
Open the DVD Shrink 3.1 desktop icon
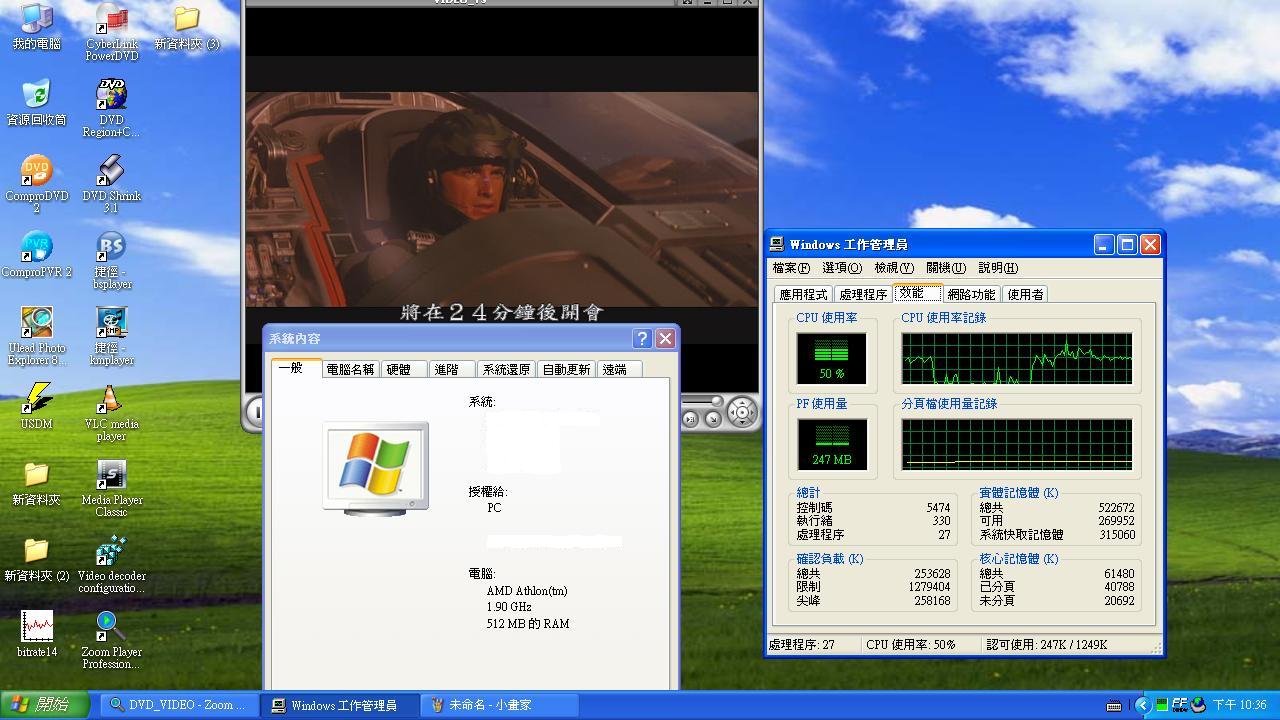tap(110, 172)
